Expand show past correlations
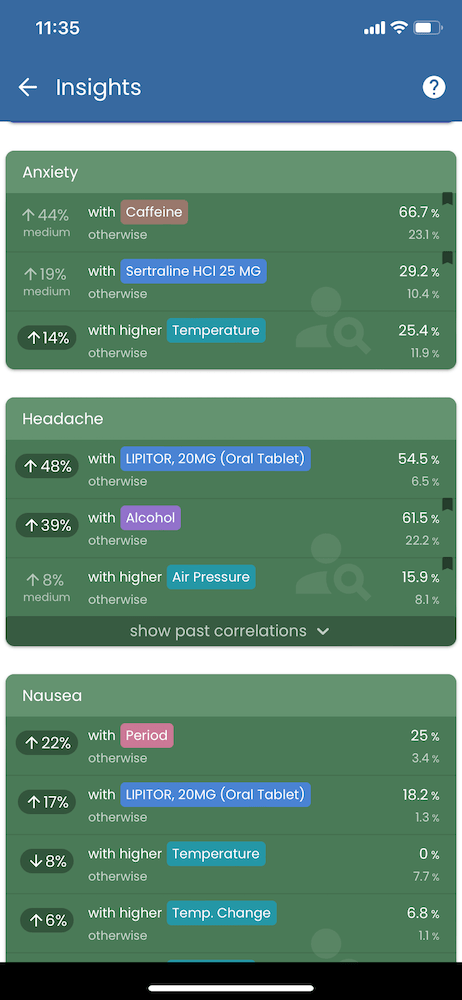The width and height of the screenshot is (462, 1000). 231,631
